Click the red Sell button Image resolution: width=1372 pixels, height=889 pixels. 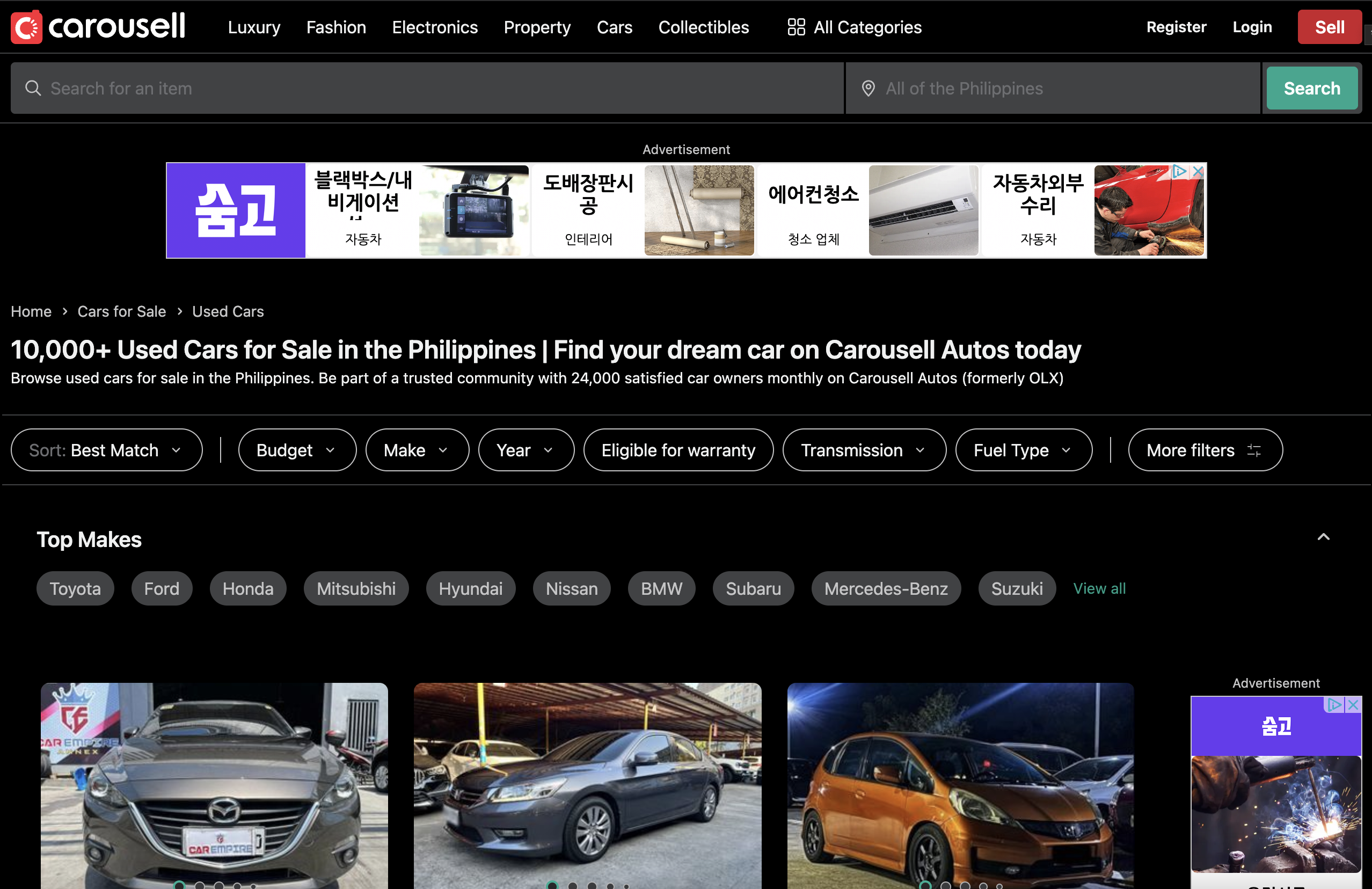[x=1330, y=27]
